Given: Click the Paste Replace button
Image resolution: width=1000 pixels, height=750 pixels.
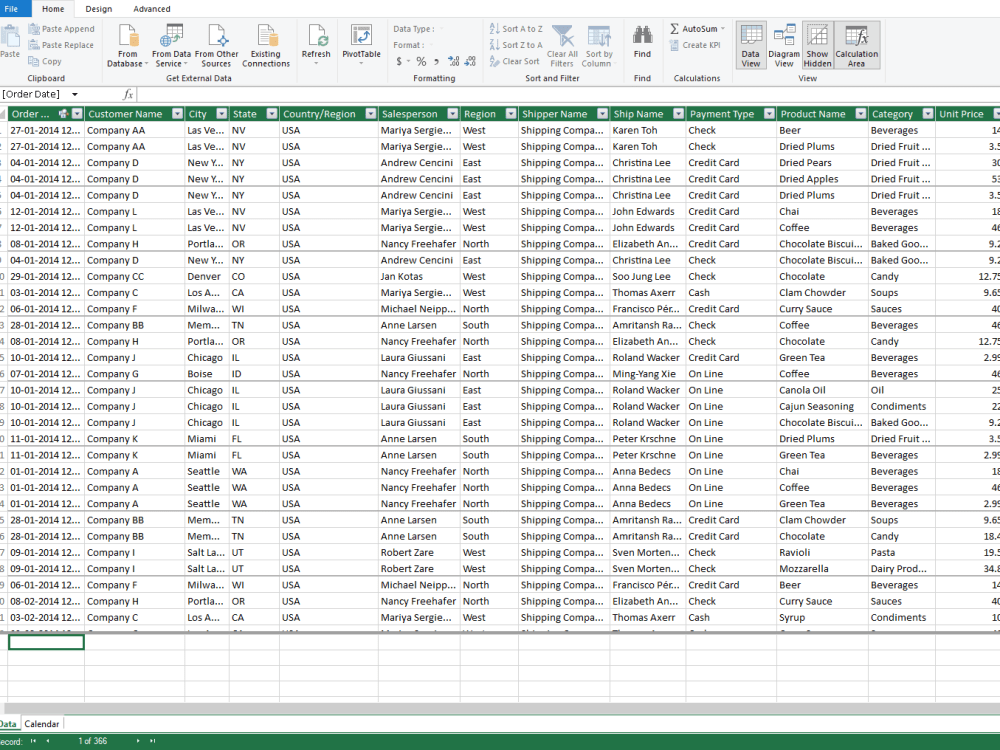Looking at the screenshot, I should click(61, 45).
